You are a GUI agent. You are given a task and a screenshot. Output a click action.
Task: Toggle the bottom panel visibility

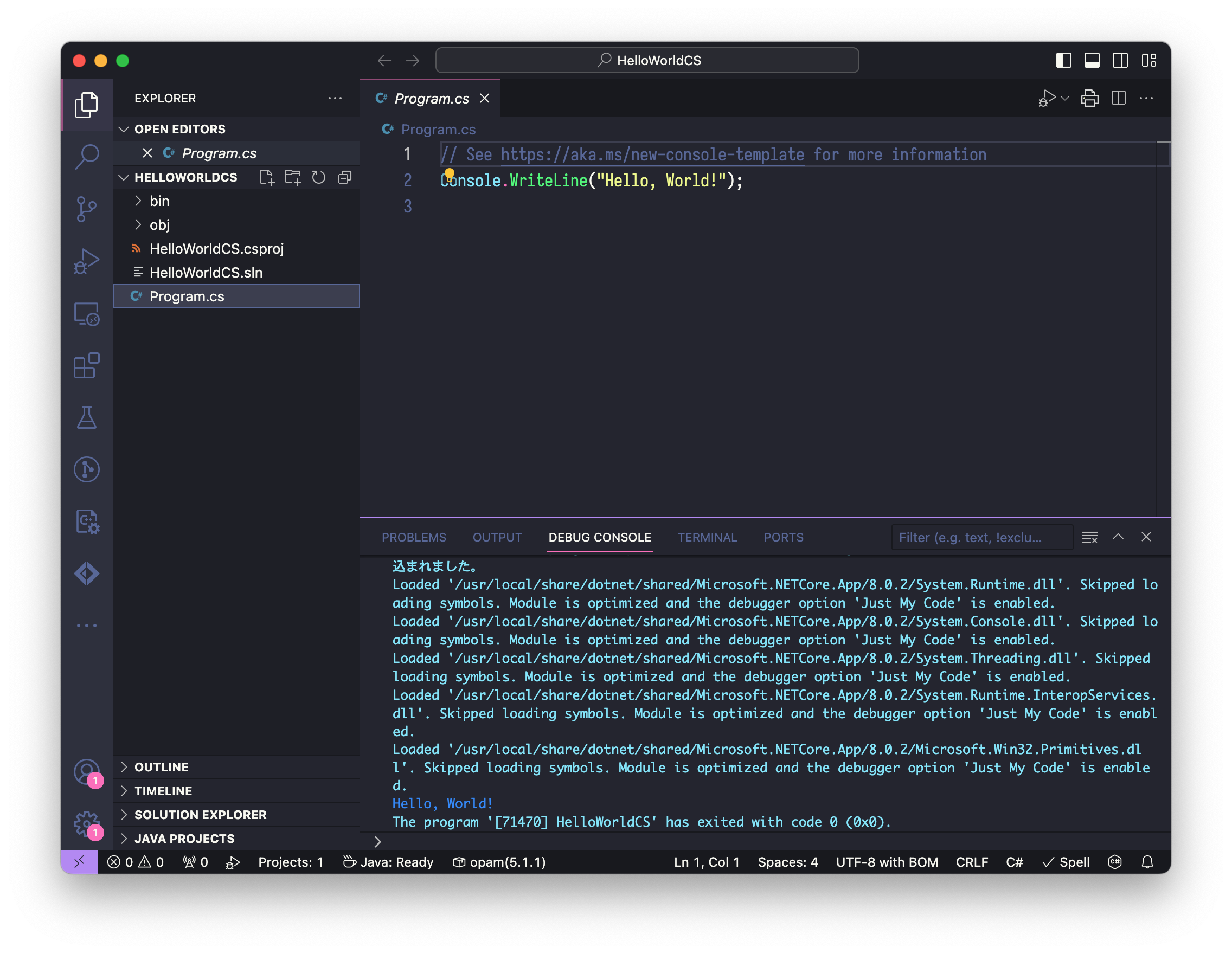(x=1092, y=60)
